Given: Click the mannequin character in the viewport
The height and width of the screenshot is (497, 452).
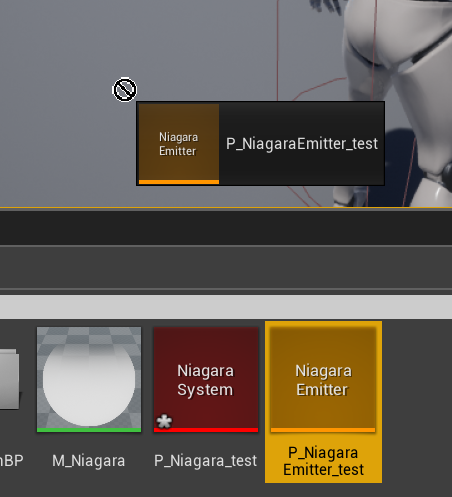Looking at the screenshot, I should (x=398, y=100).
